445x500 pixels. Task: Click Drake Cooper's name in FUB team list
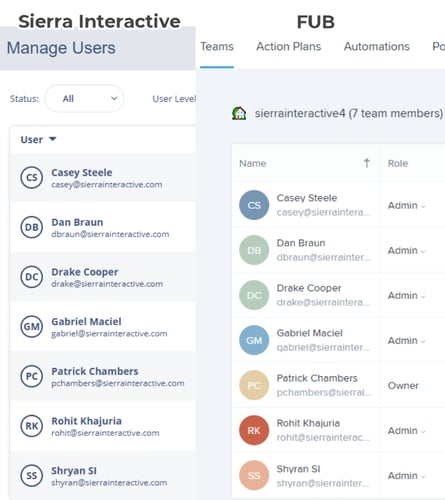click(309, 288)
